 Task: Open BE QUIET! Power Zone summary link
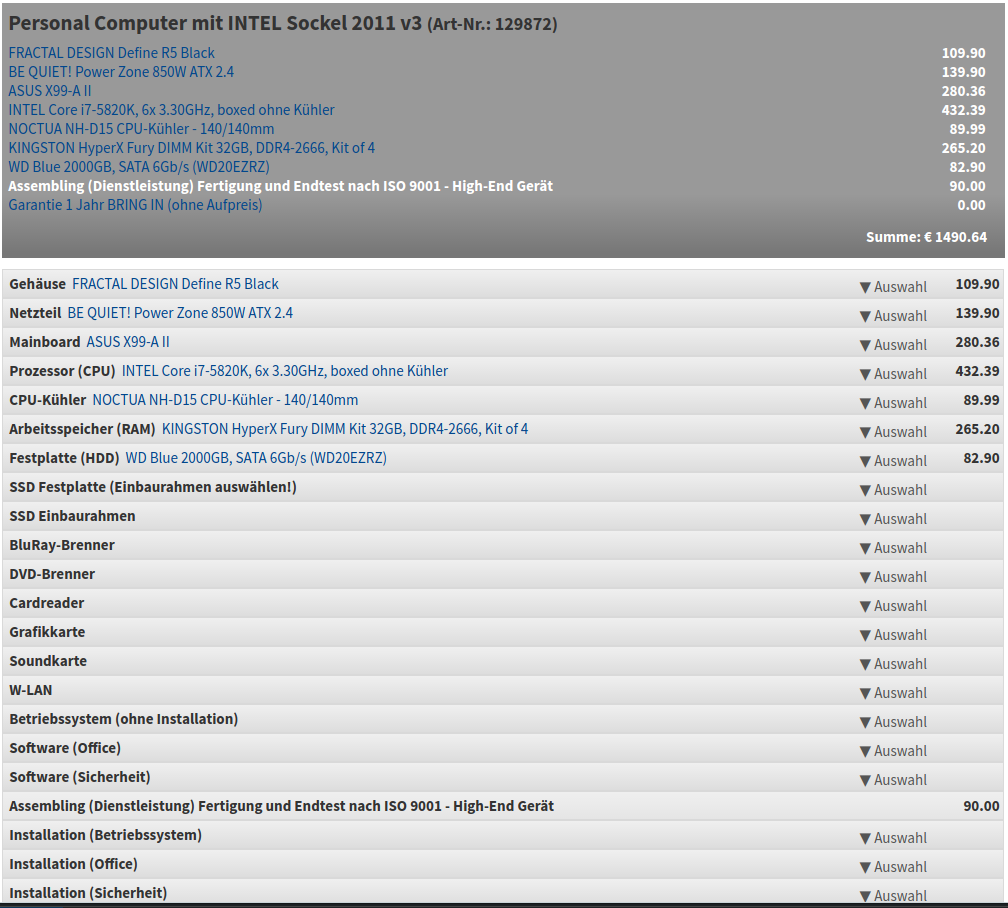pos(121,71)
